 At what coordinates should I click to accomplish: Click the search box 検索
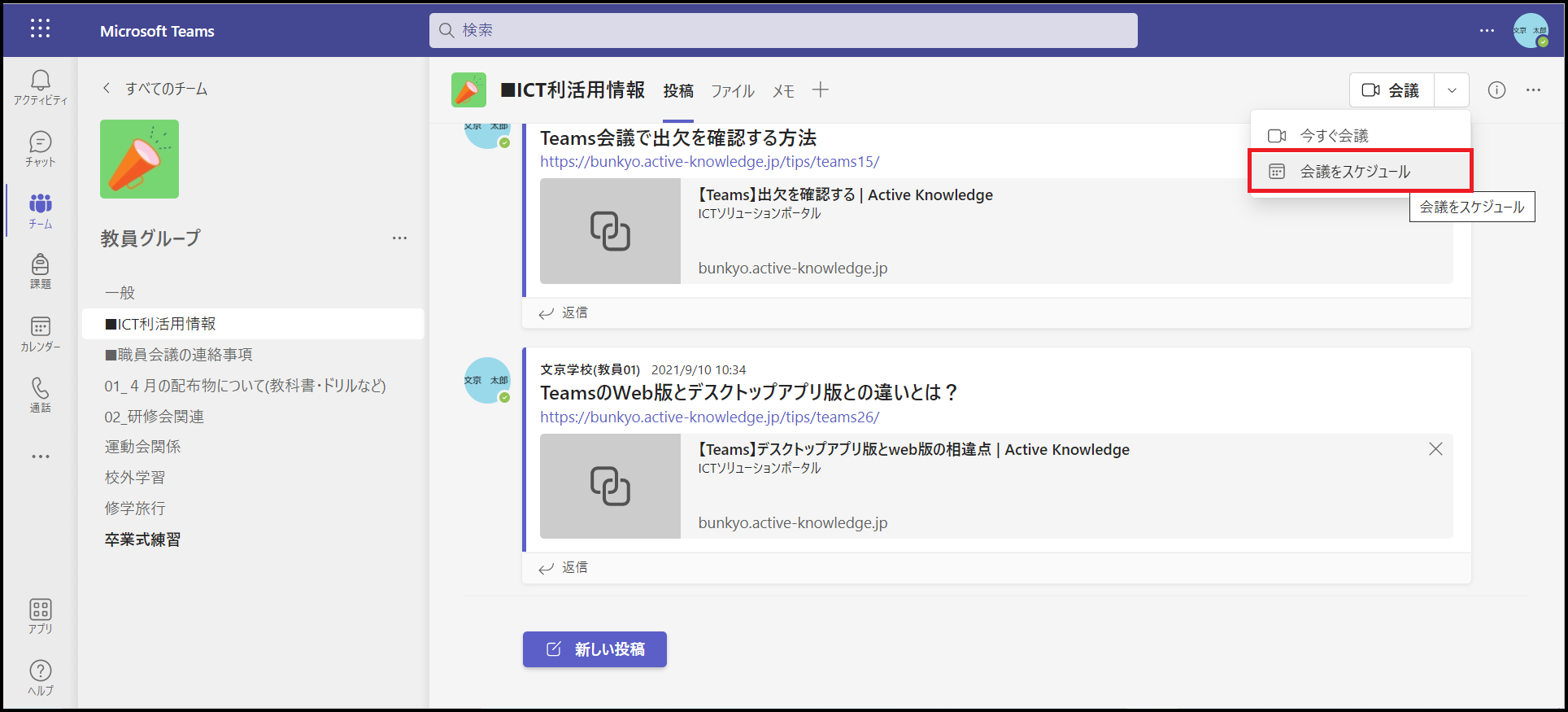tap(783, 30)
